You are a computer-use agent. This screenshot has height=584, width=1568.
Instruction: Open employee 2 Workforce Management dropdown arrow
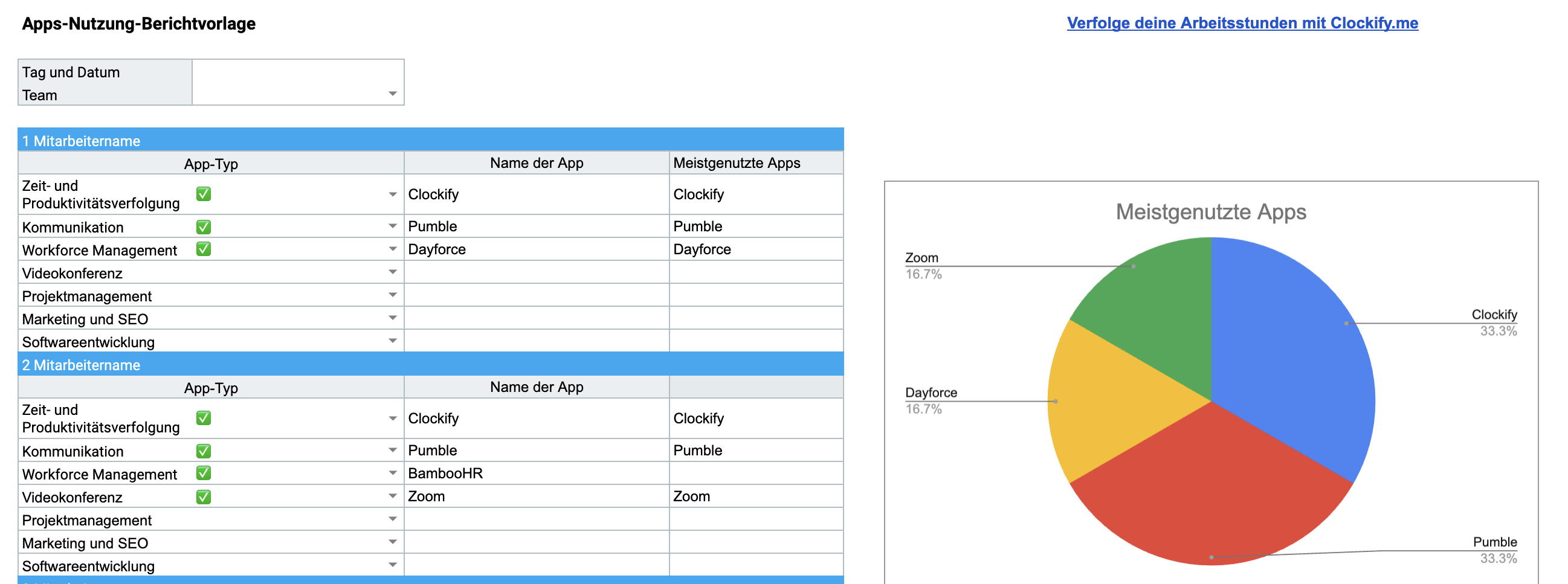393,473
